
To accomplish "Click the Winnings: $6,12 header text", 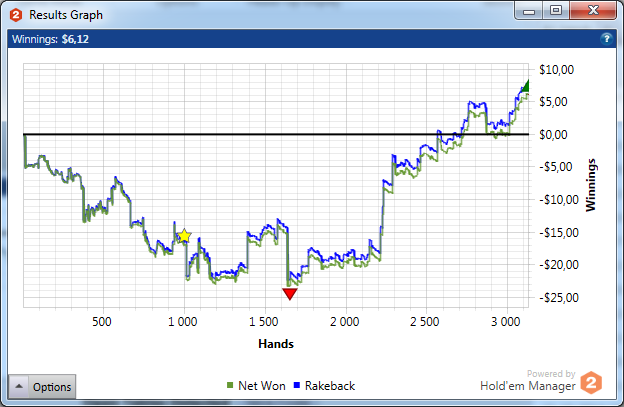I will [51, 39].
